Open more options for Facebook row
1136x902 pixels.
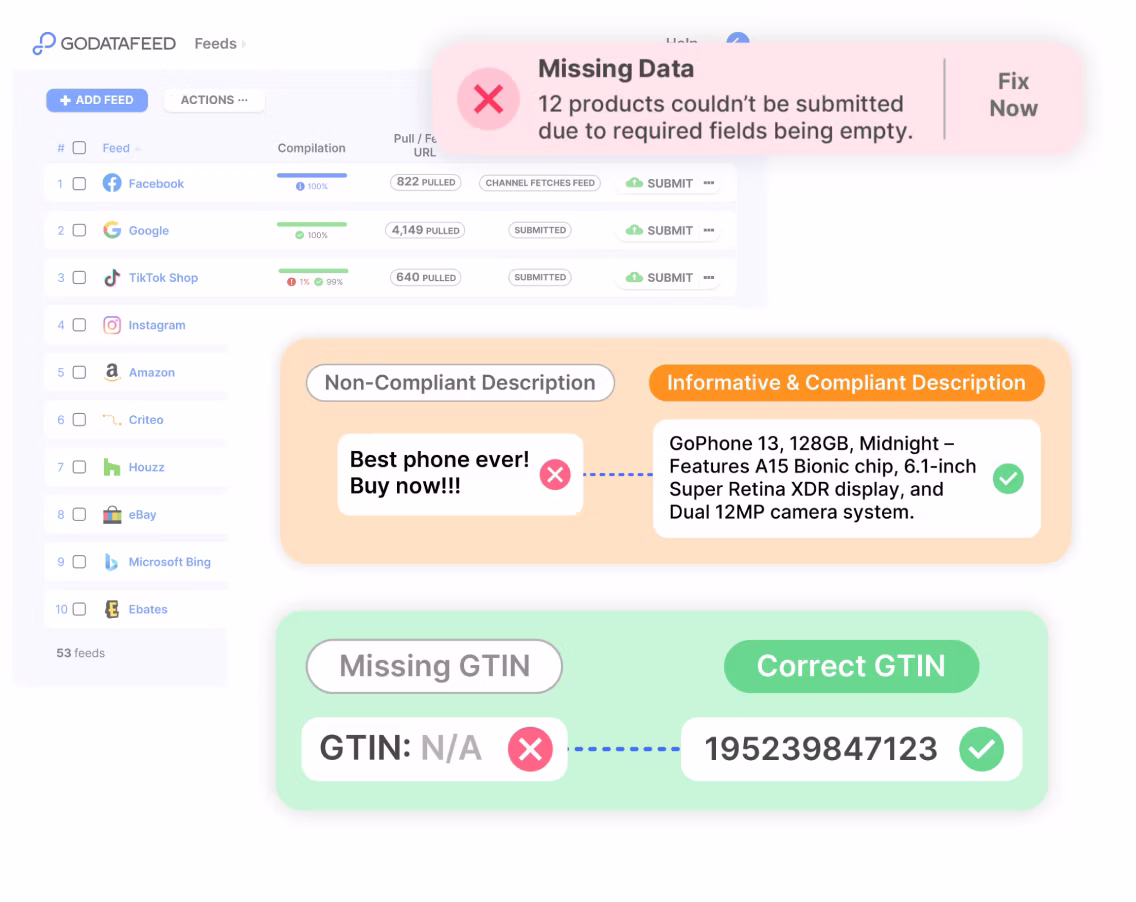[x=709, y=183]
